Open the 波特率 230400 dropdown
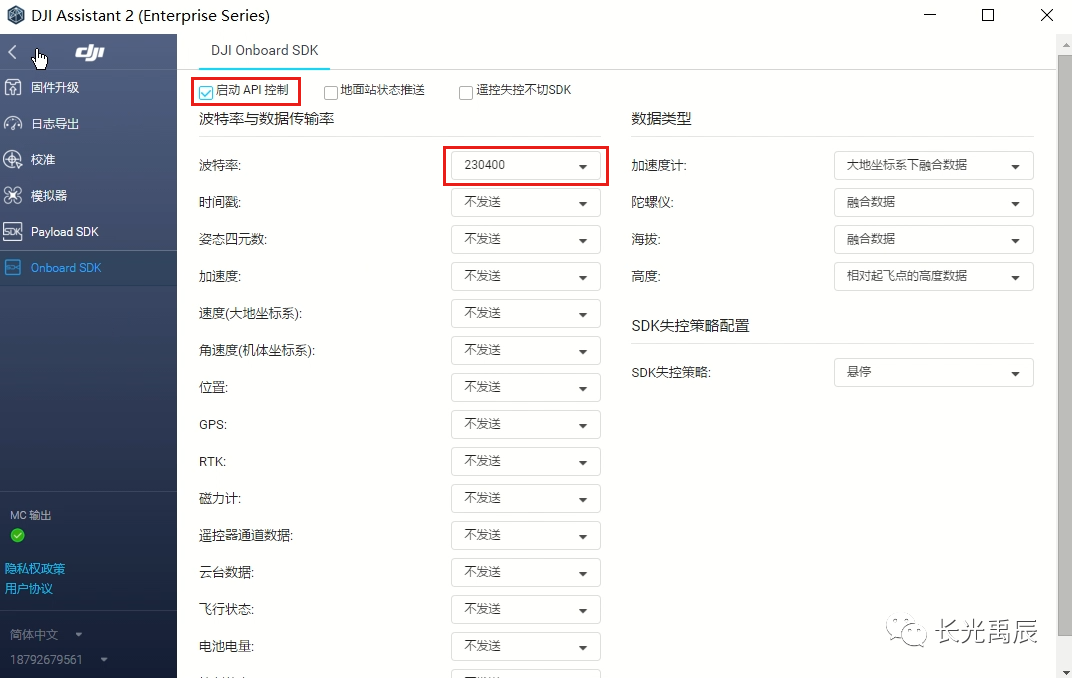 click(526, 166)
